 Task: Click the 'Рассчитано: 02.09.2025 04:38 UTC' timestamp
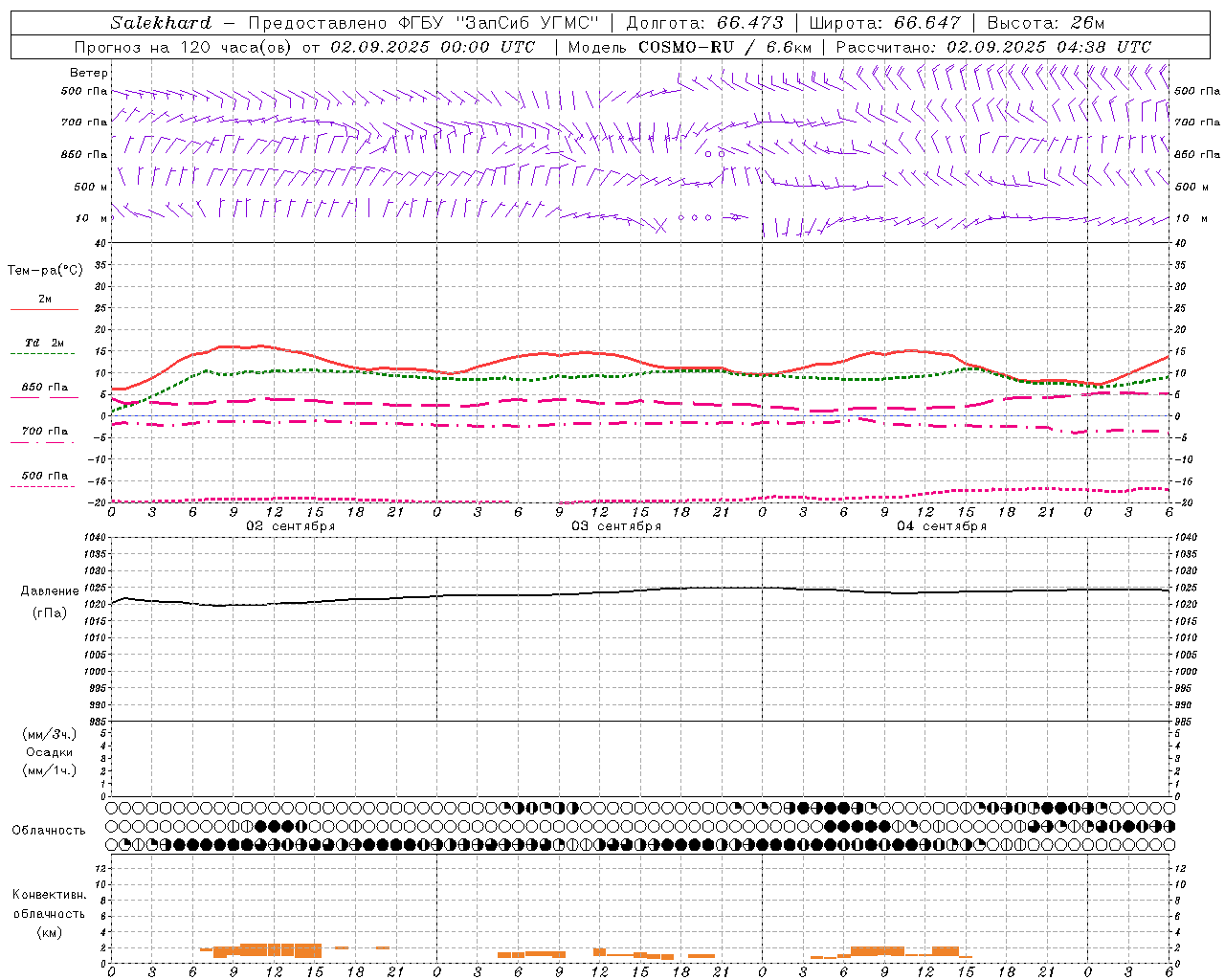click(x=993, y=47)
